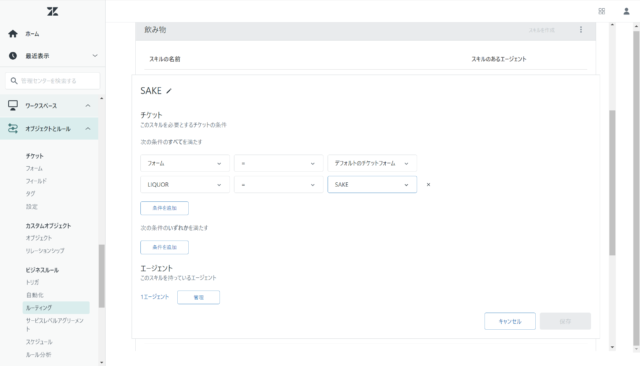
Task: Click the sidebar scroll-down arrow
Action: pos(102,362)
